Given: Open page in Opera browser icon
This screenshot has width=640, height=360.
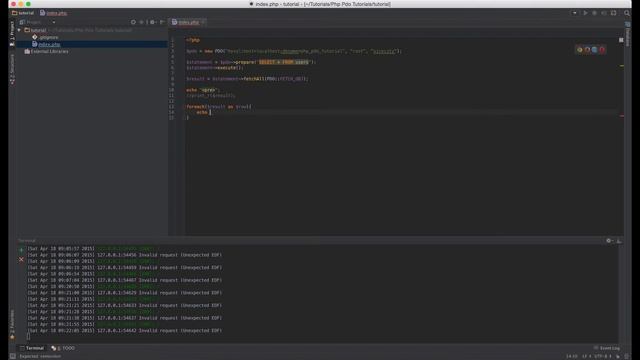Looking at the screenshot, I should pyautogui.click(x=602, y=50).
